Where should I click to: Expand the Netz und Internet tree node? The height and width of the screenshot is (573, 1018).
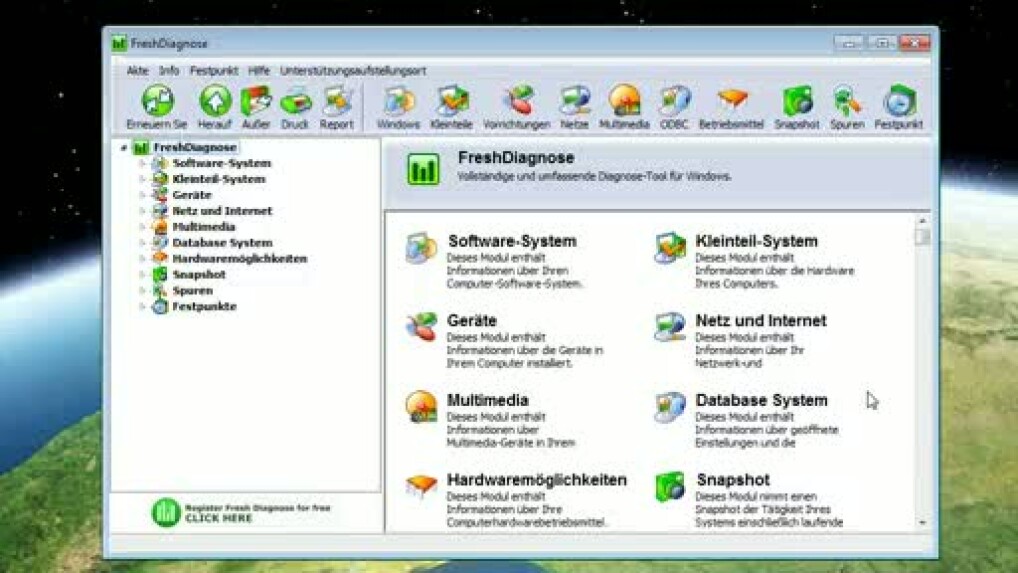click(142, 211)
